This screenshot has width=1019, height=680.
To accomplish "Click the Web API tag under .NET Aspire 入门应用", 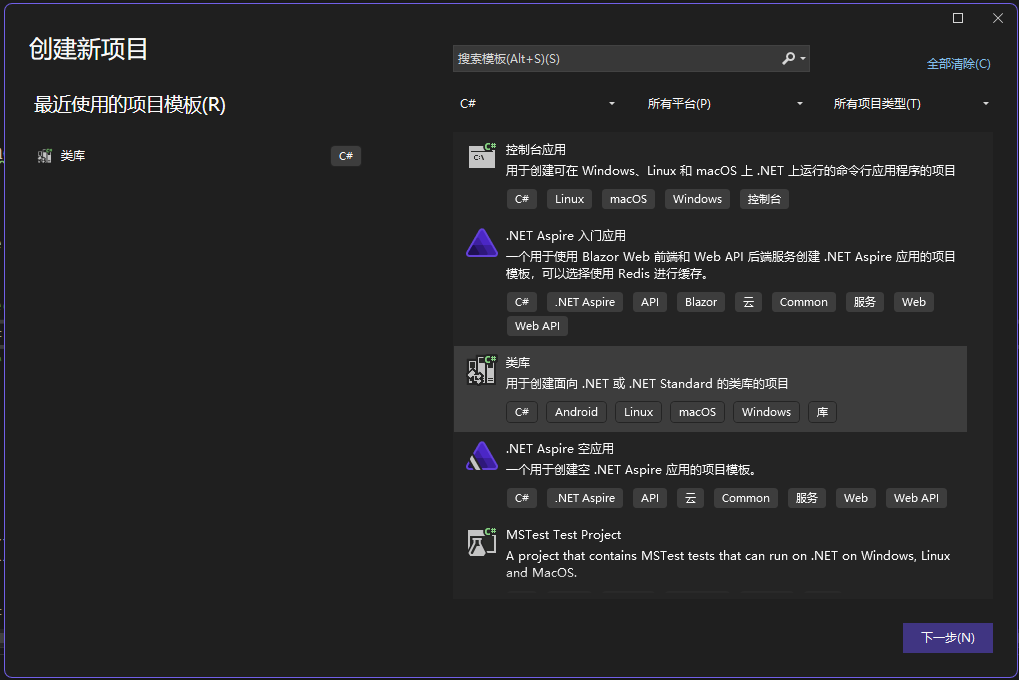I will [x=537, y=326].
